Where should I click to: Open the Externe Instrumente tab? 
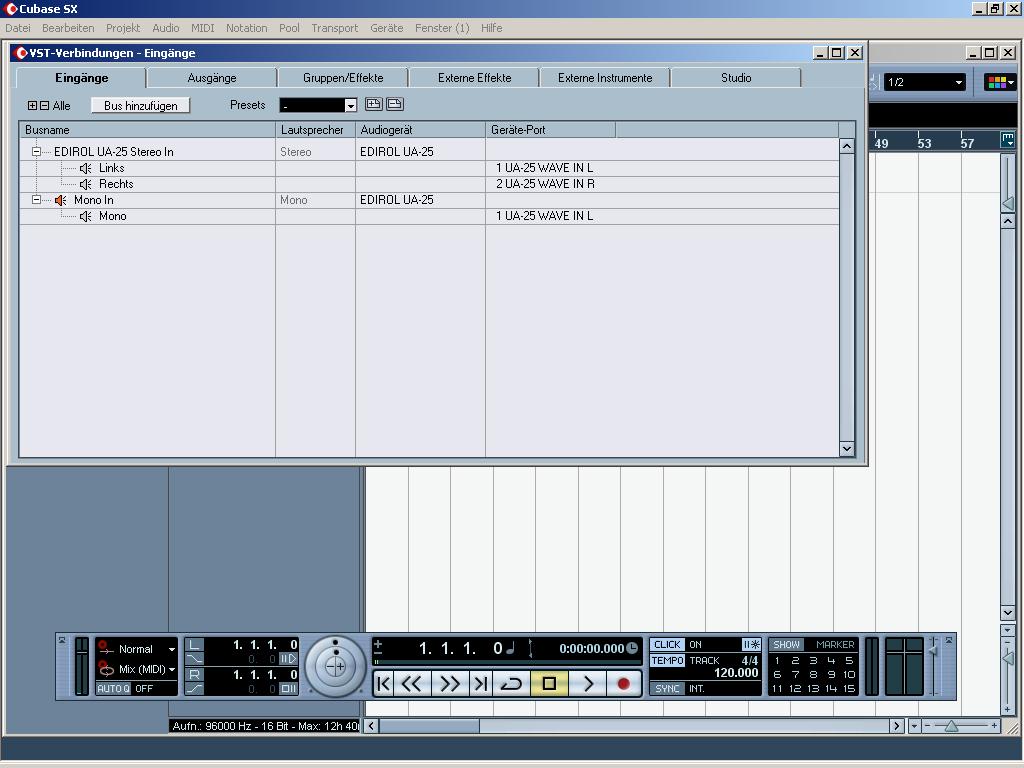click(x=605, y=78)
